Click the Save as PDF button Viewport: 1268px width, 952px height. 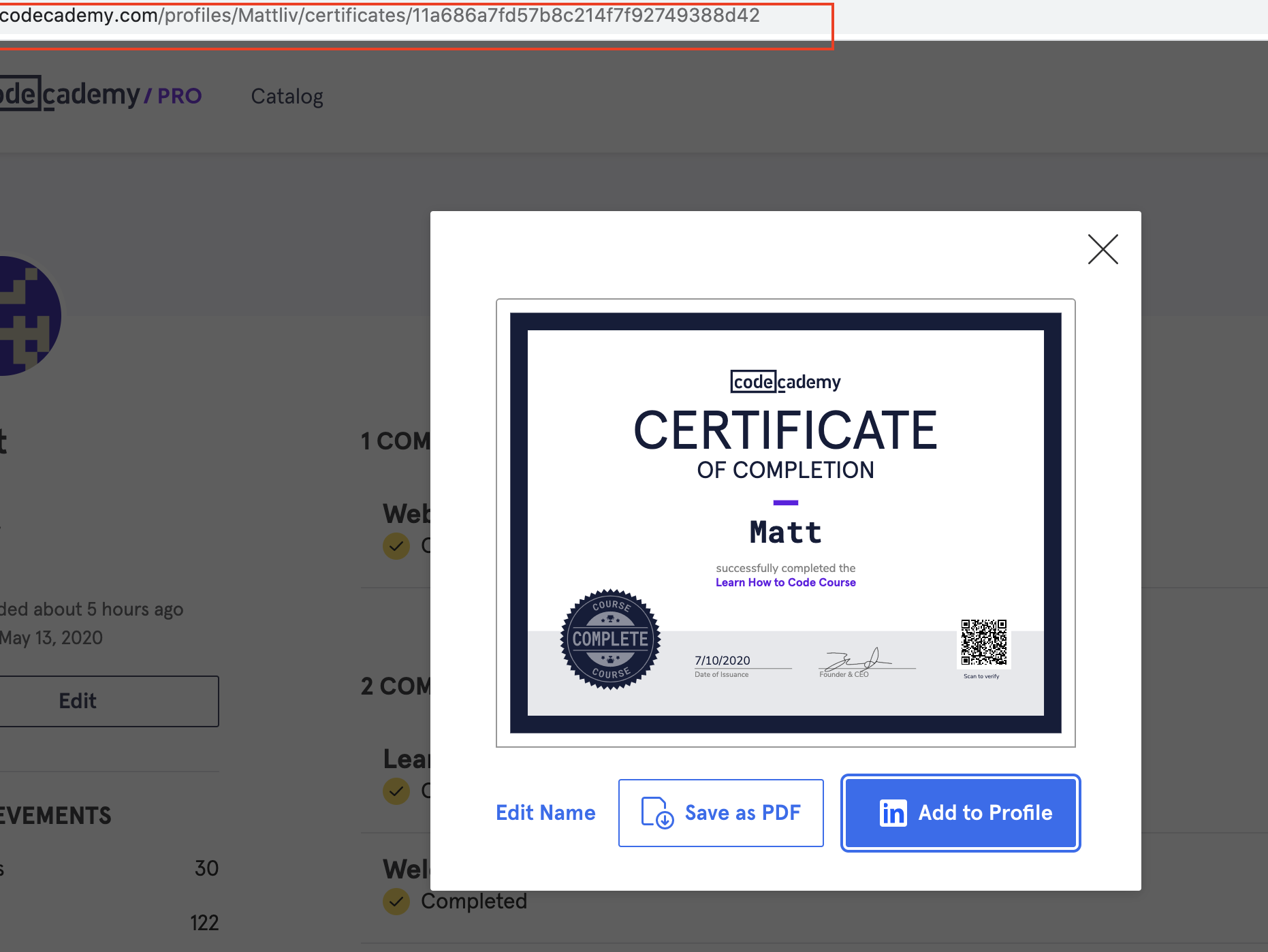[720, 813]
